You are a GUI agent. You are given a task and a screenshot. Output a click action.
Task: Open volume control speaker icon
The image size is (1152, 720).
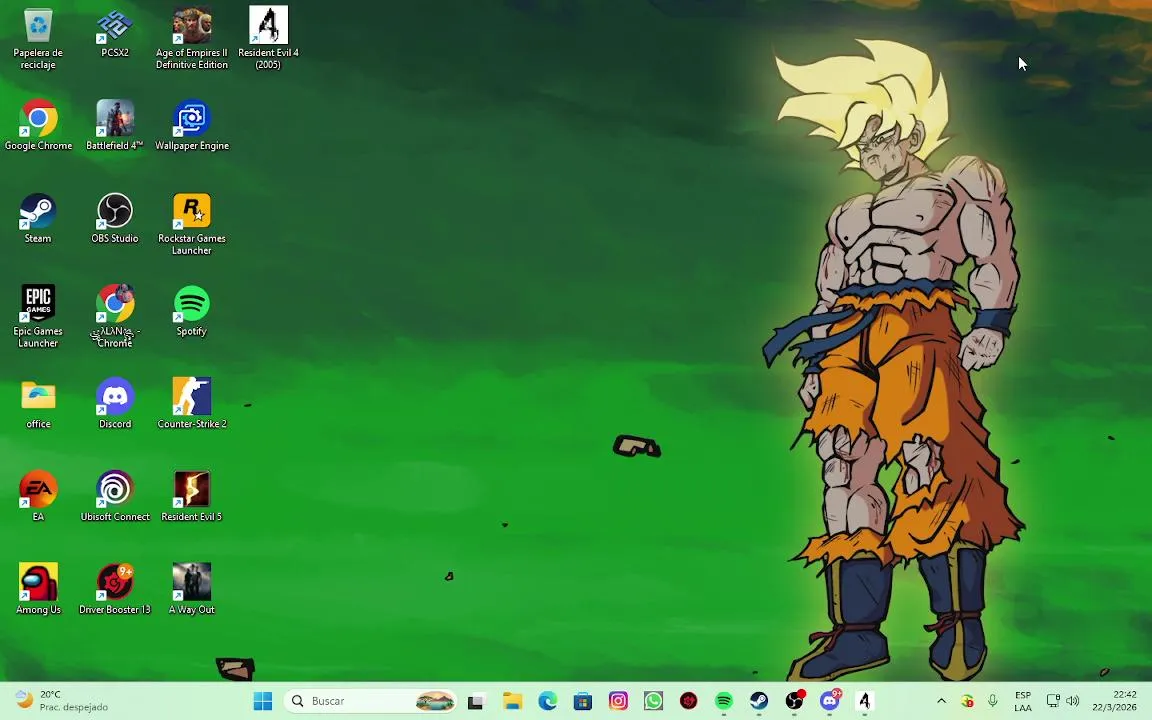click(1073, 701)
